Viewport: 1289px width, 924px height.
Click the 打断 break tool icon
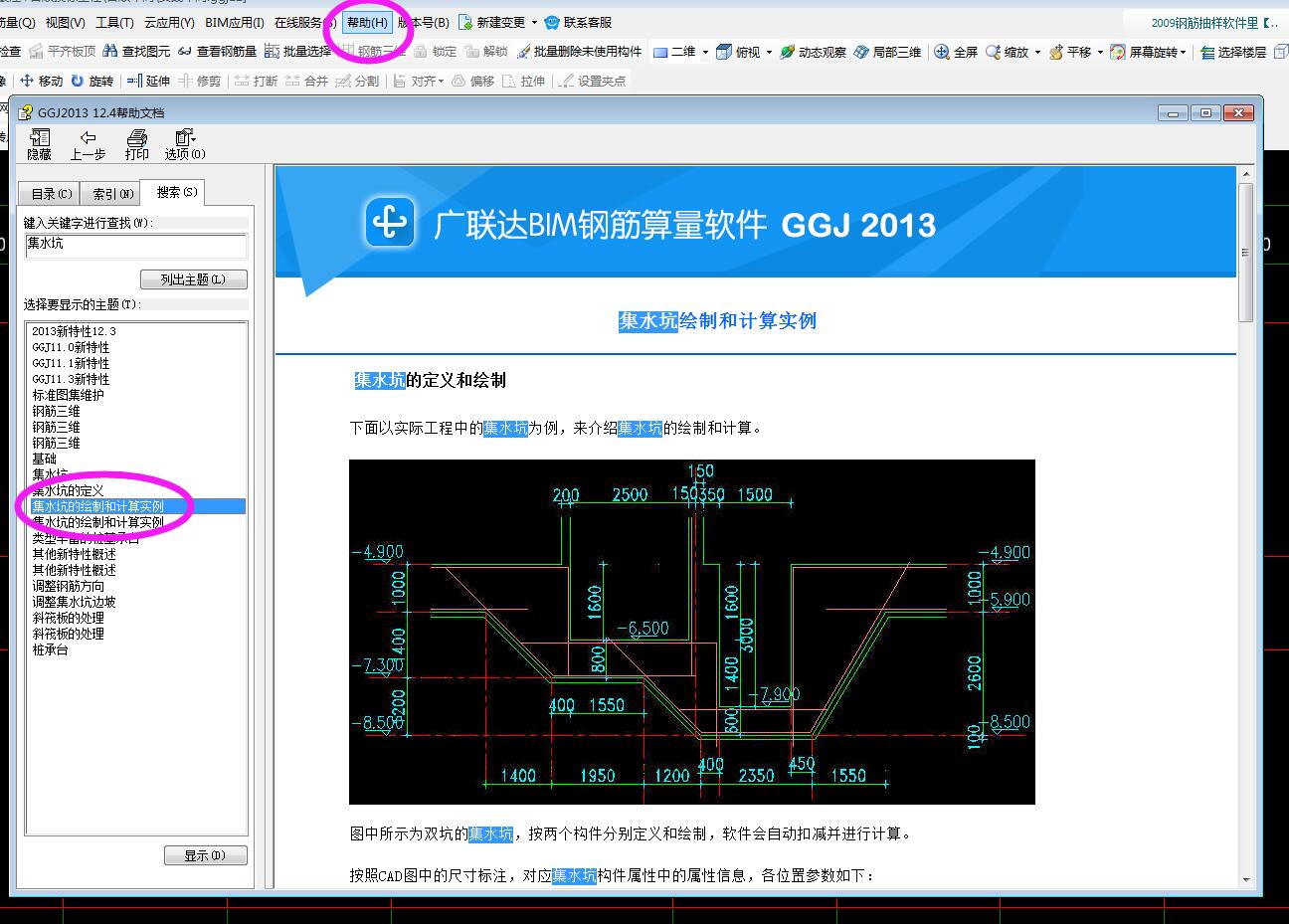[242, 81]
